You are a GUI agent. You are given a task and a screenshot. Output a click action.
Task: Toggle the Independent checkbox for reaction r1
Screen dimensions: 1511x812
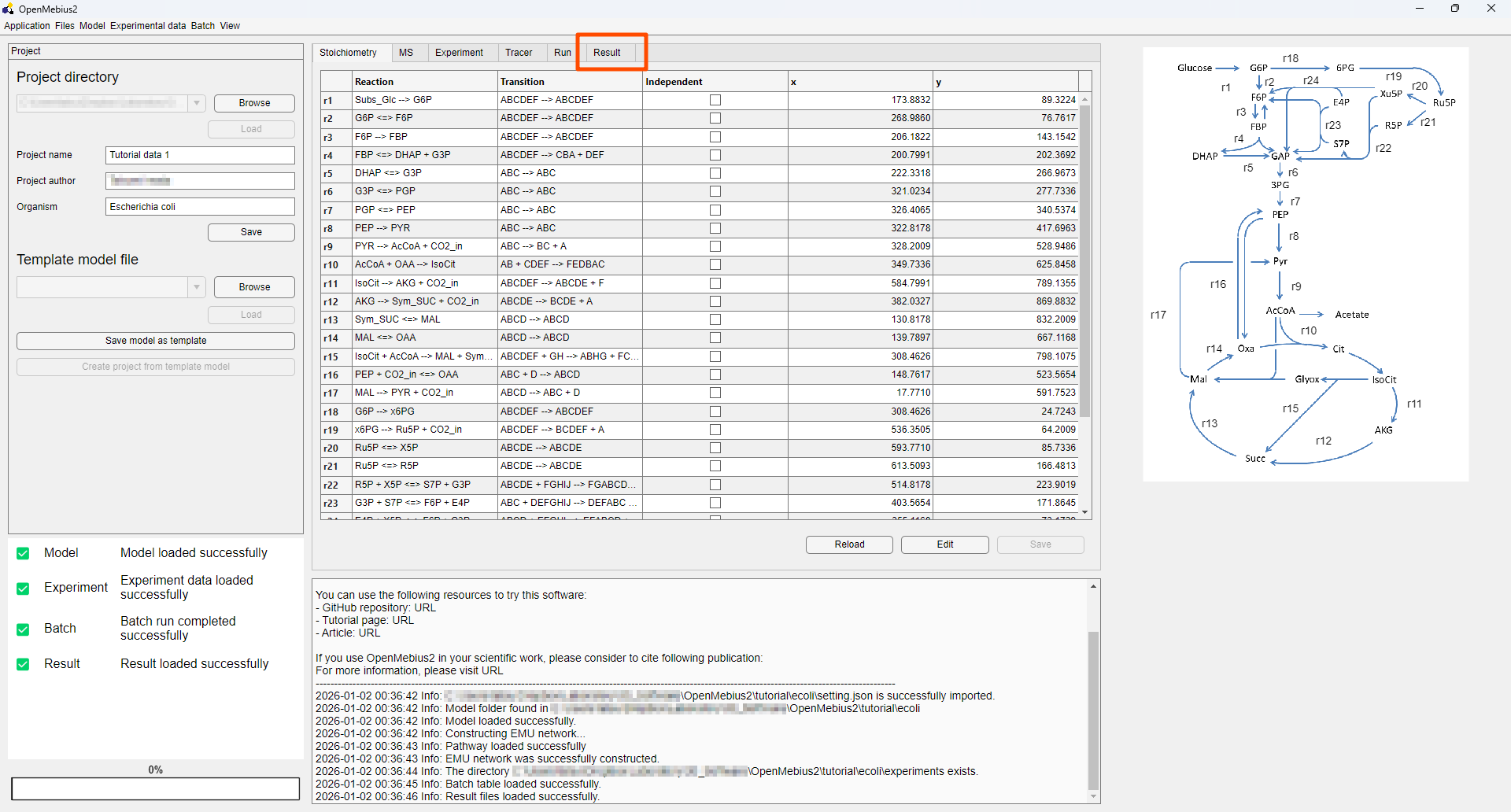pyautogui.click(x=715, y=100)
